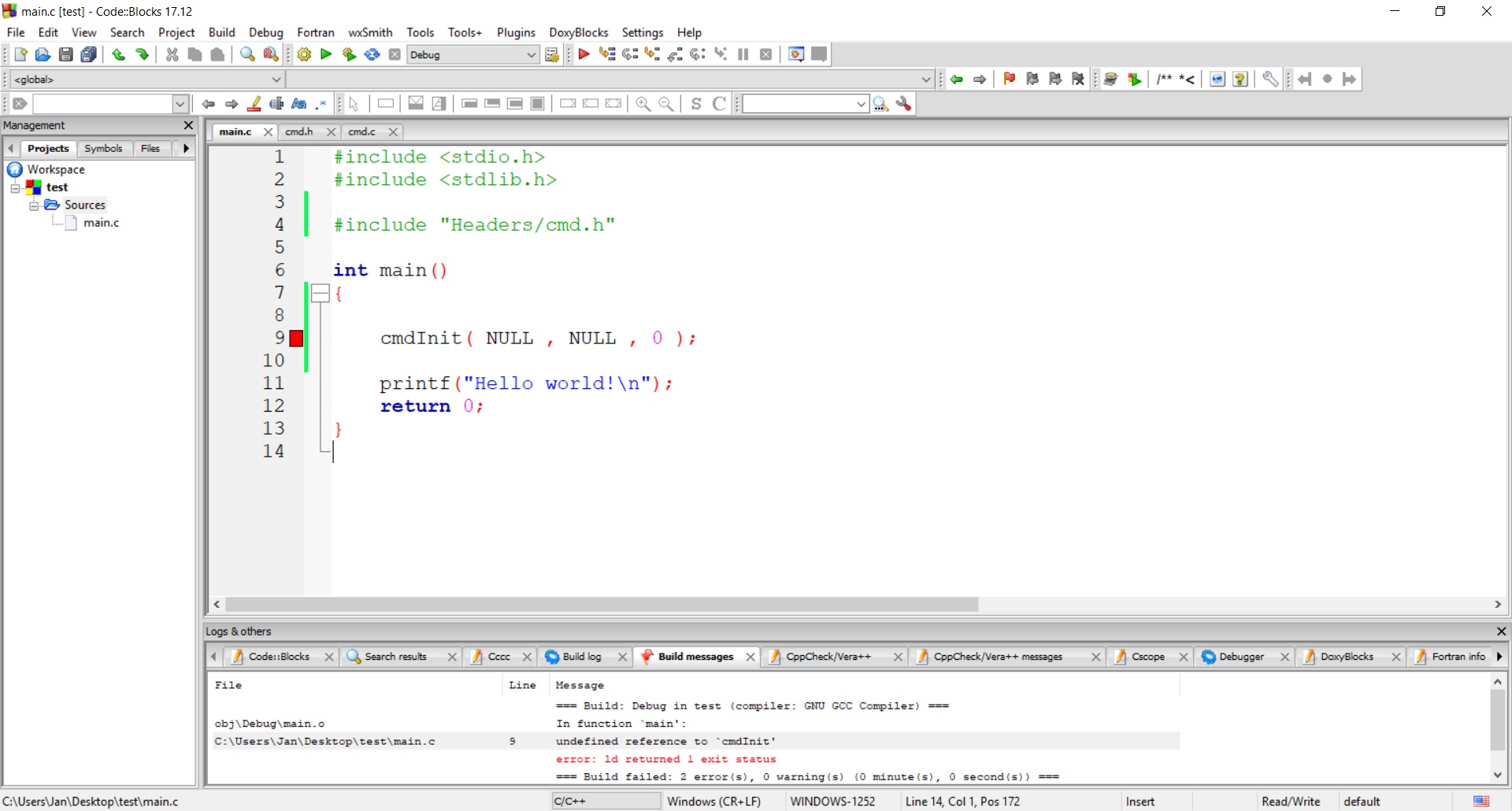The image size is (1512, 811).
Task: Open the Fortran menu
Action: click(315, 32)
